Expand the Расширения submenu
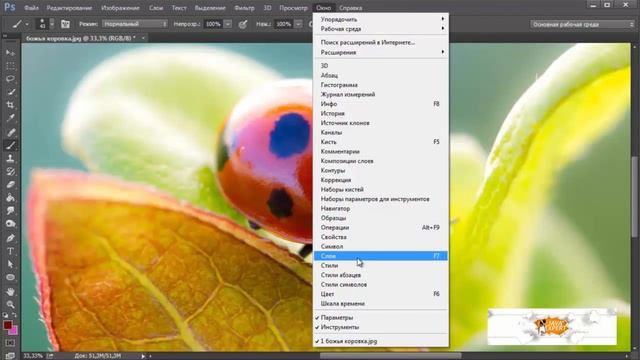The width and height of the screenshot is (640, 360). point(380,52)
